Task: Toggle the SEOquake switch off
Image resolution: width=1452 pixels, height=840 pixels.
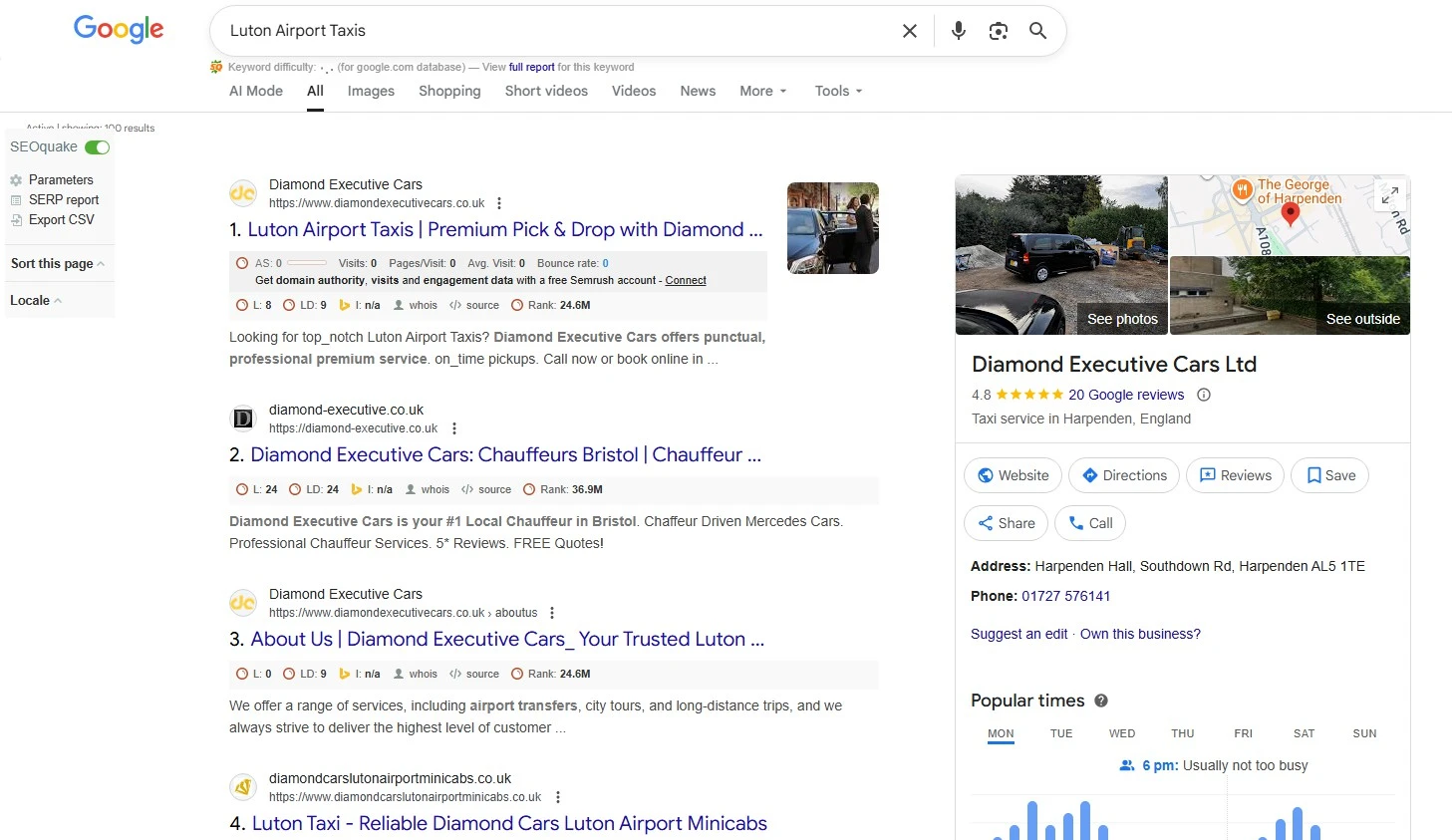Action: (x=97, y=147)
